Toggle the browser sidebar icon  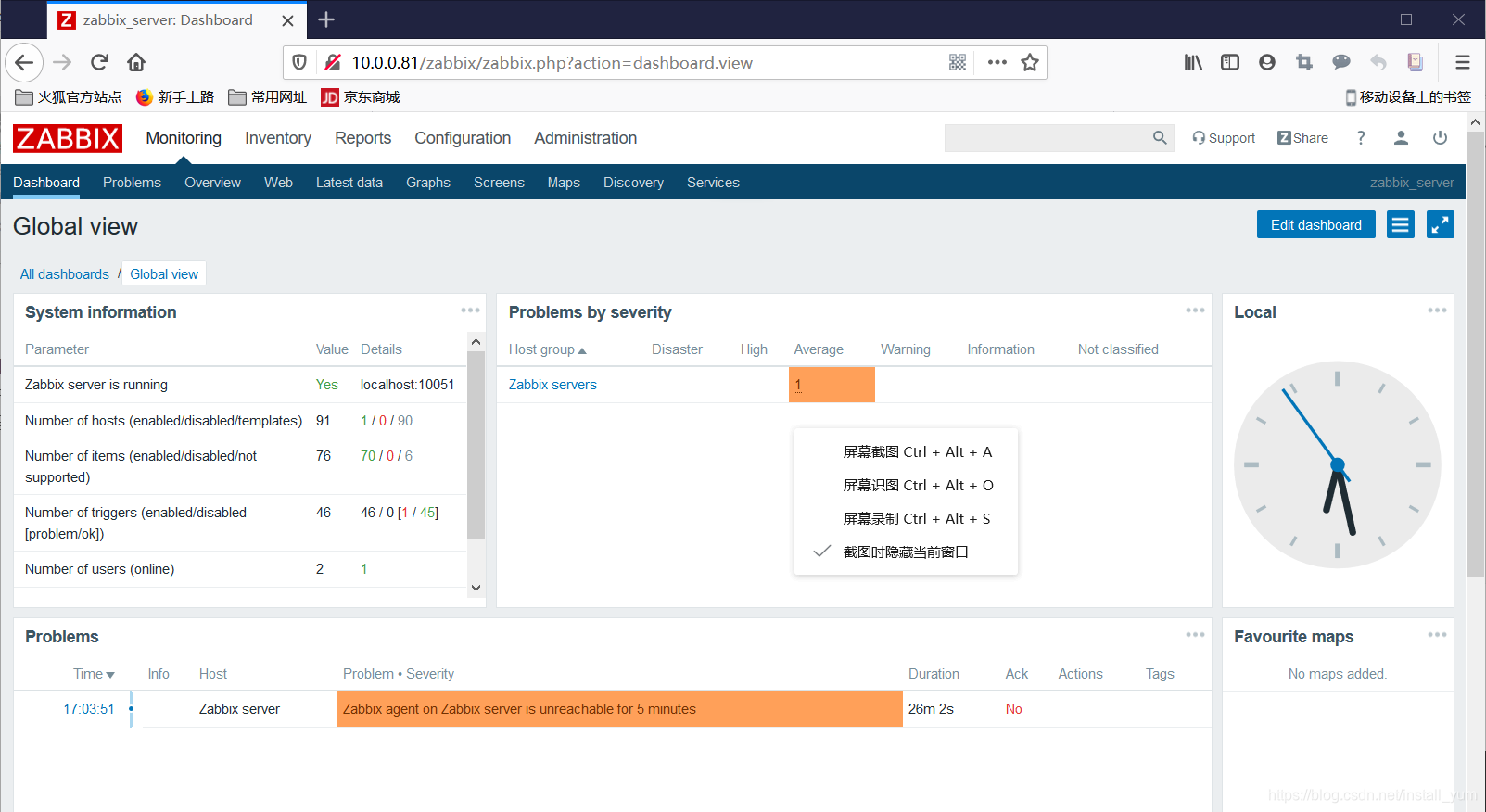click(x=1230, y=62)
